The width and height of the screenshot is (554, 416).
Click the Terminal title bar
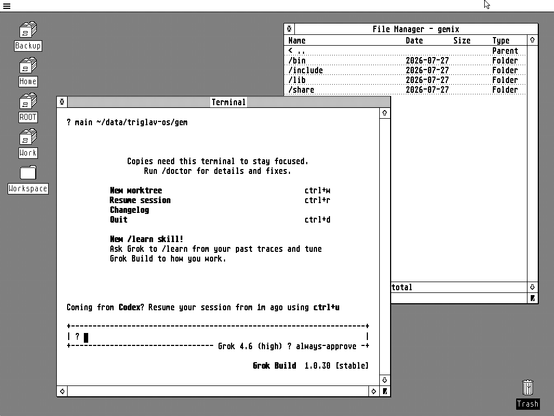229,102
